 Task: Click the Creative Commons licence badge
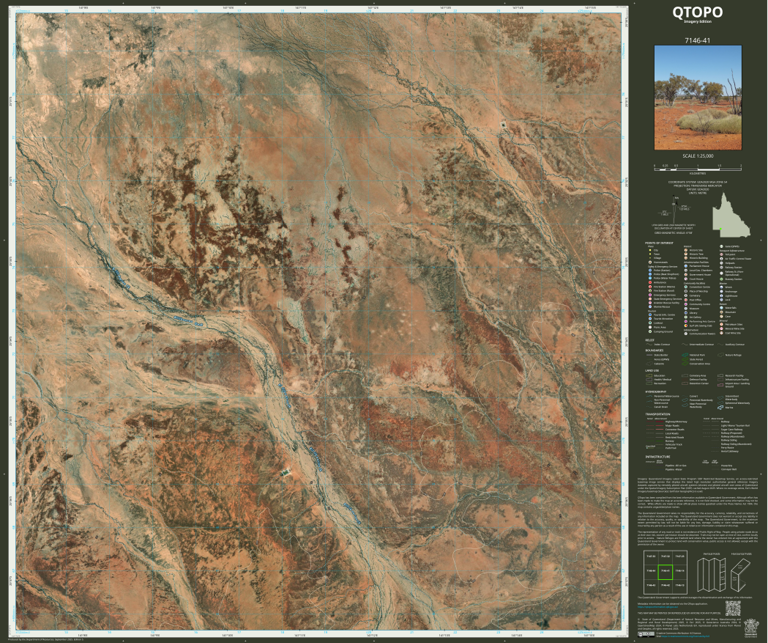click(646, 635)
